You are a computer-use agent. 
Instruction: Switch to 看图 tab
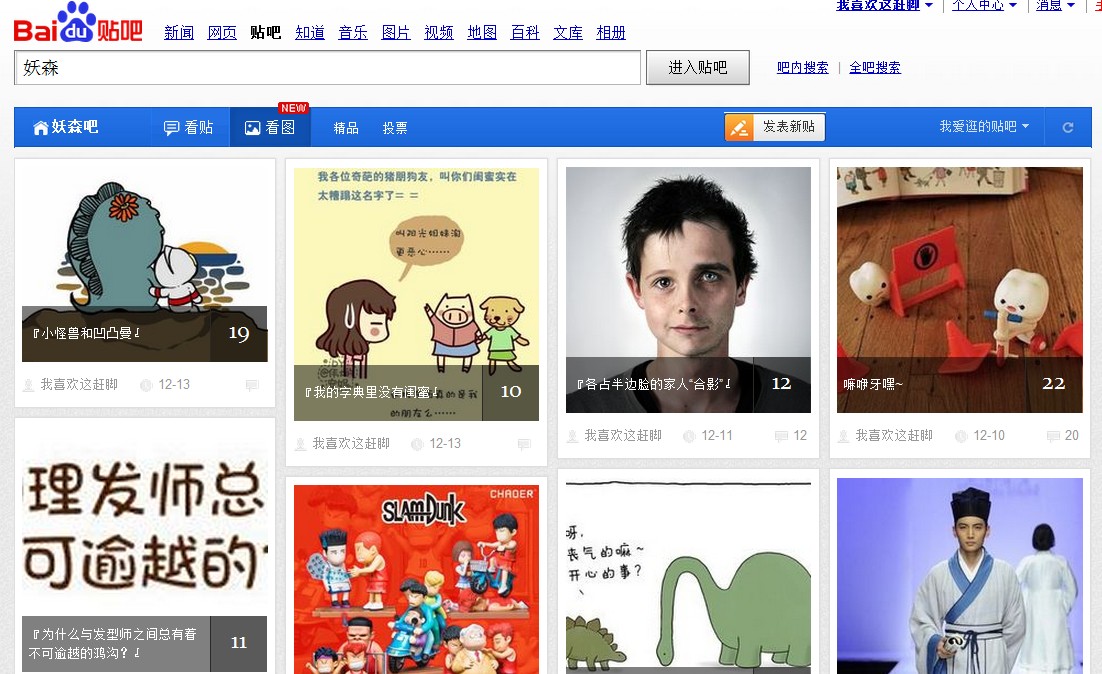(x=270, y=127)
